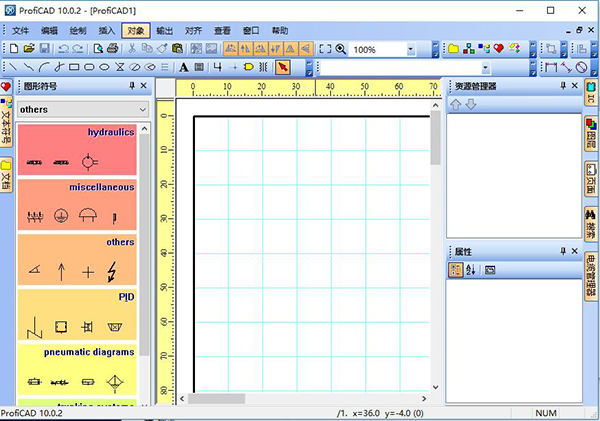600x421 pixels.
Task: Open the 图层 side tab
Action: (x=591, y=134)
